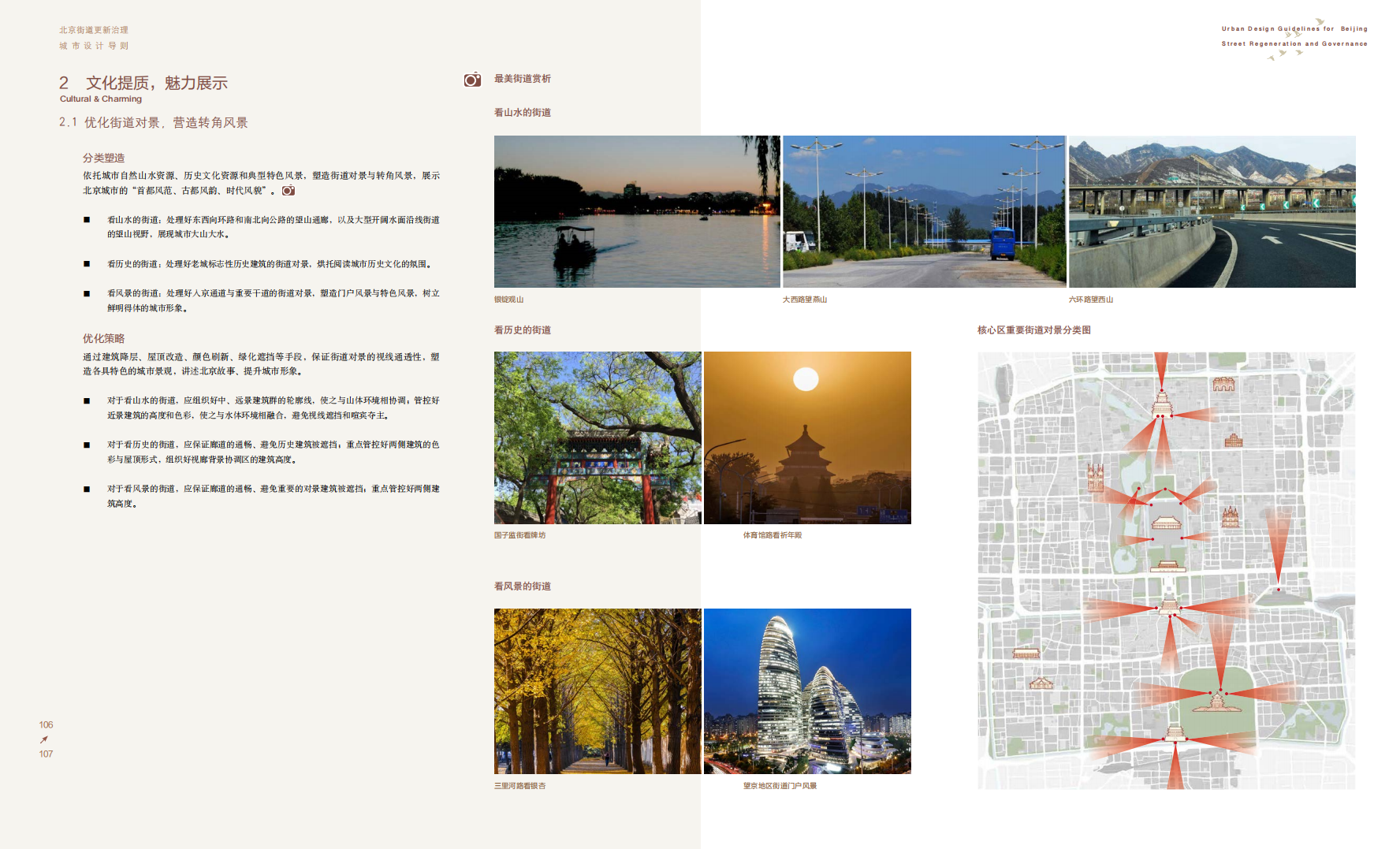Select the Forbidden City hall icon on the map
The width and height of the screenshot is (1400, 849).
point(1167,523)
